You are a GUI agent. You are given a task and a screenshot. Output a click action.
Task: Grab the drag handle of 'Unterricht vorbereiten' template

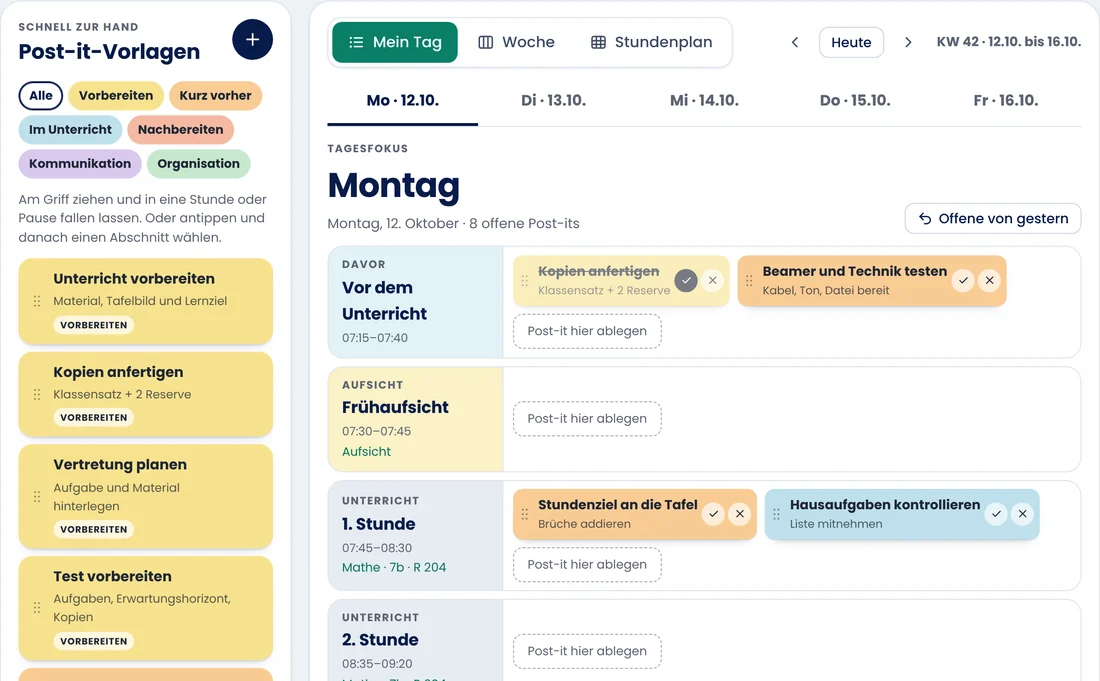coord(36,301)
